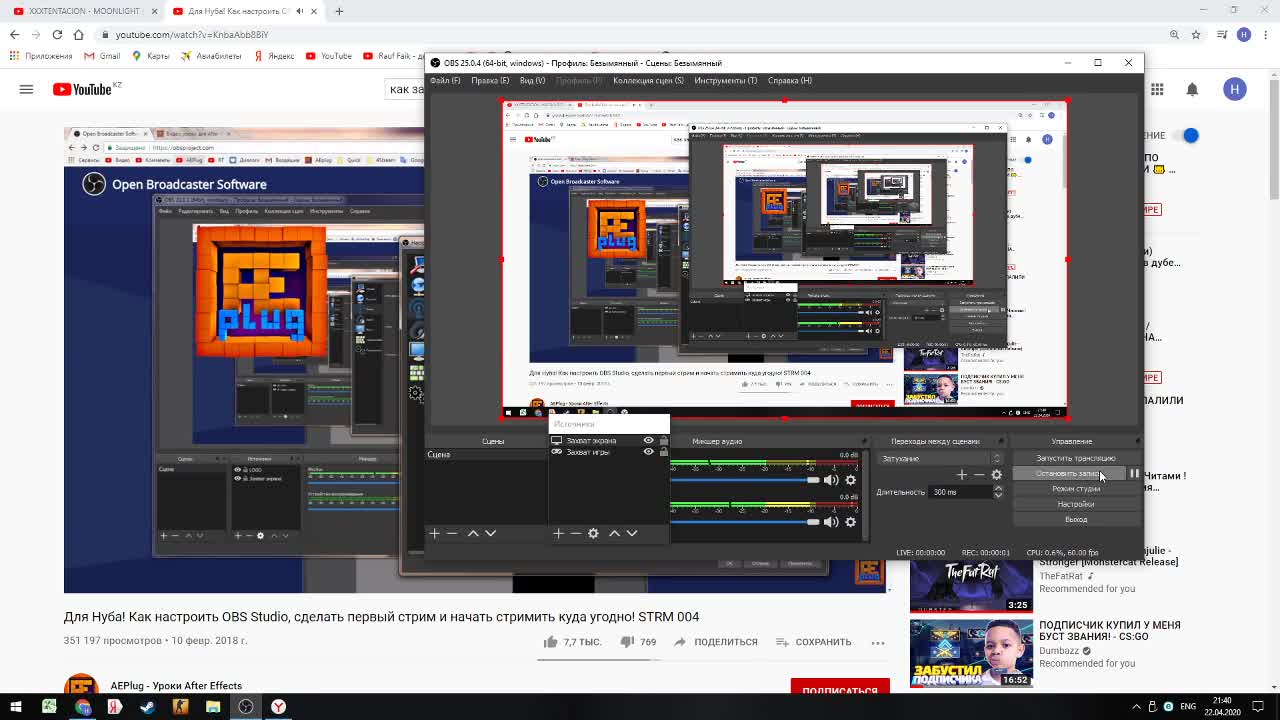Screen dimensions: 1280x720
Task: Move source down with arrow in Источники toolbar
Action: click(x=631, y=533)
